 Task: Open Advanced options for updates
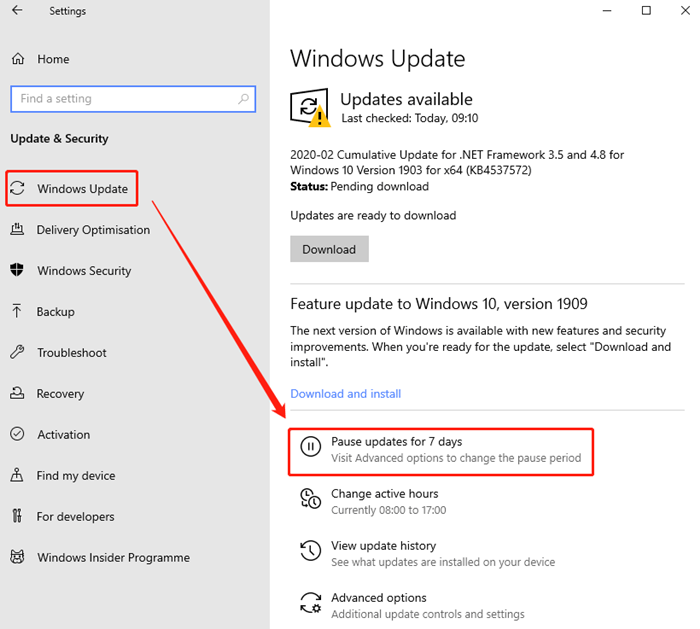tap(379, 598)
